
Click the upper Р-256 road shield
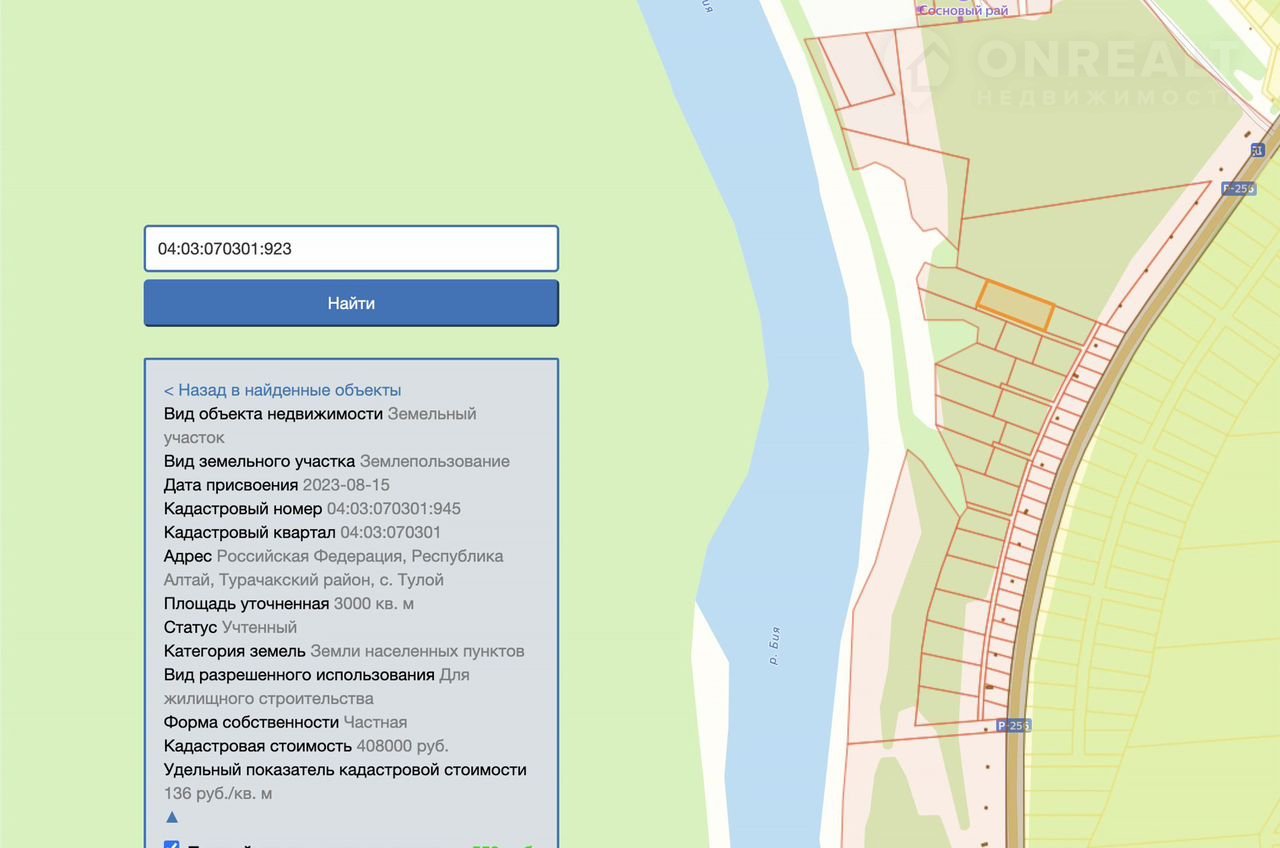(1238, 188)
